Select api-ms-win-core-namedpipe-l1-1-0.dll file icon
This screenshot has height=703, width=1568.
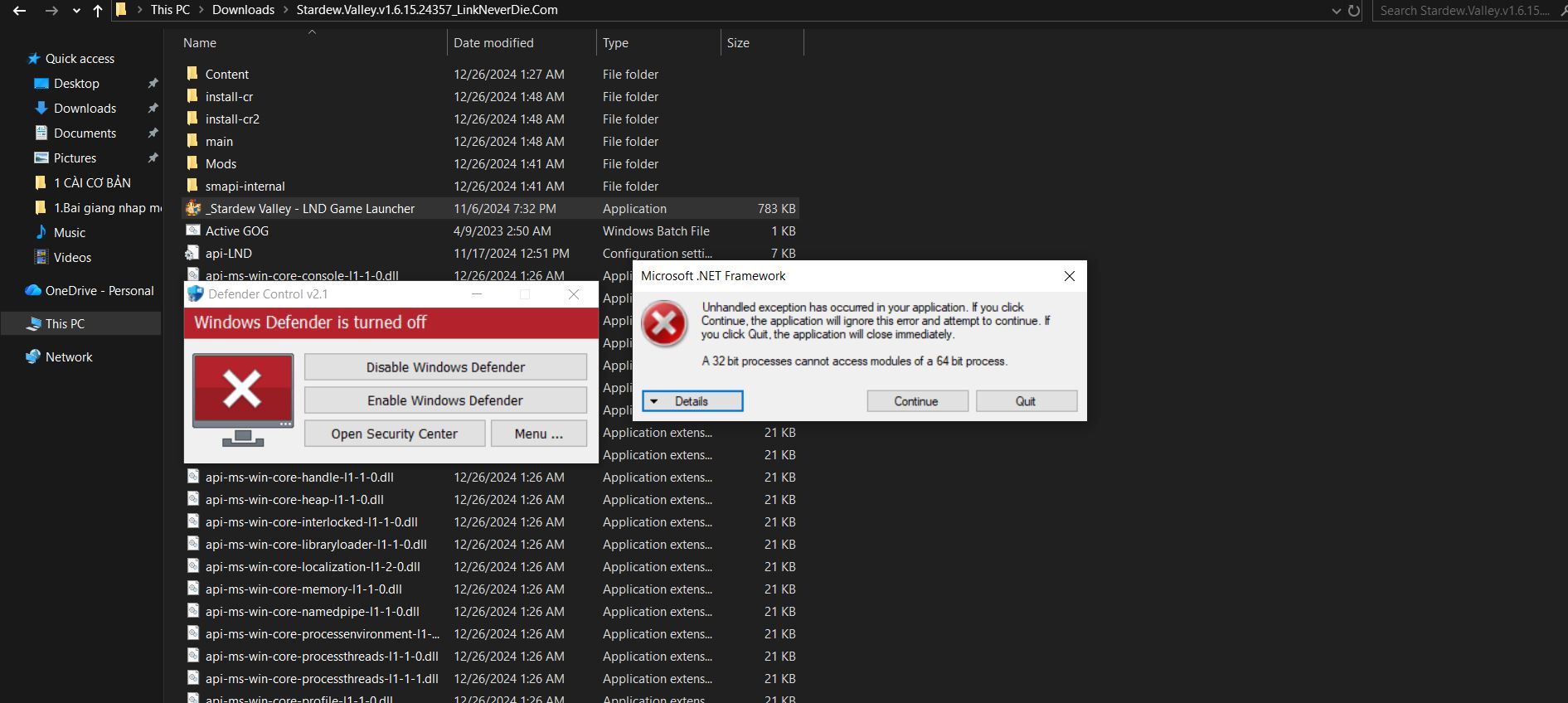tap(193, 611)
